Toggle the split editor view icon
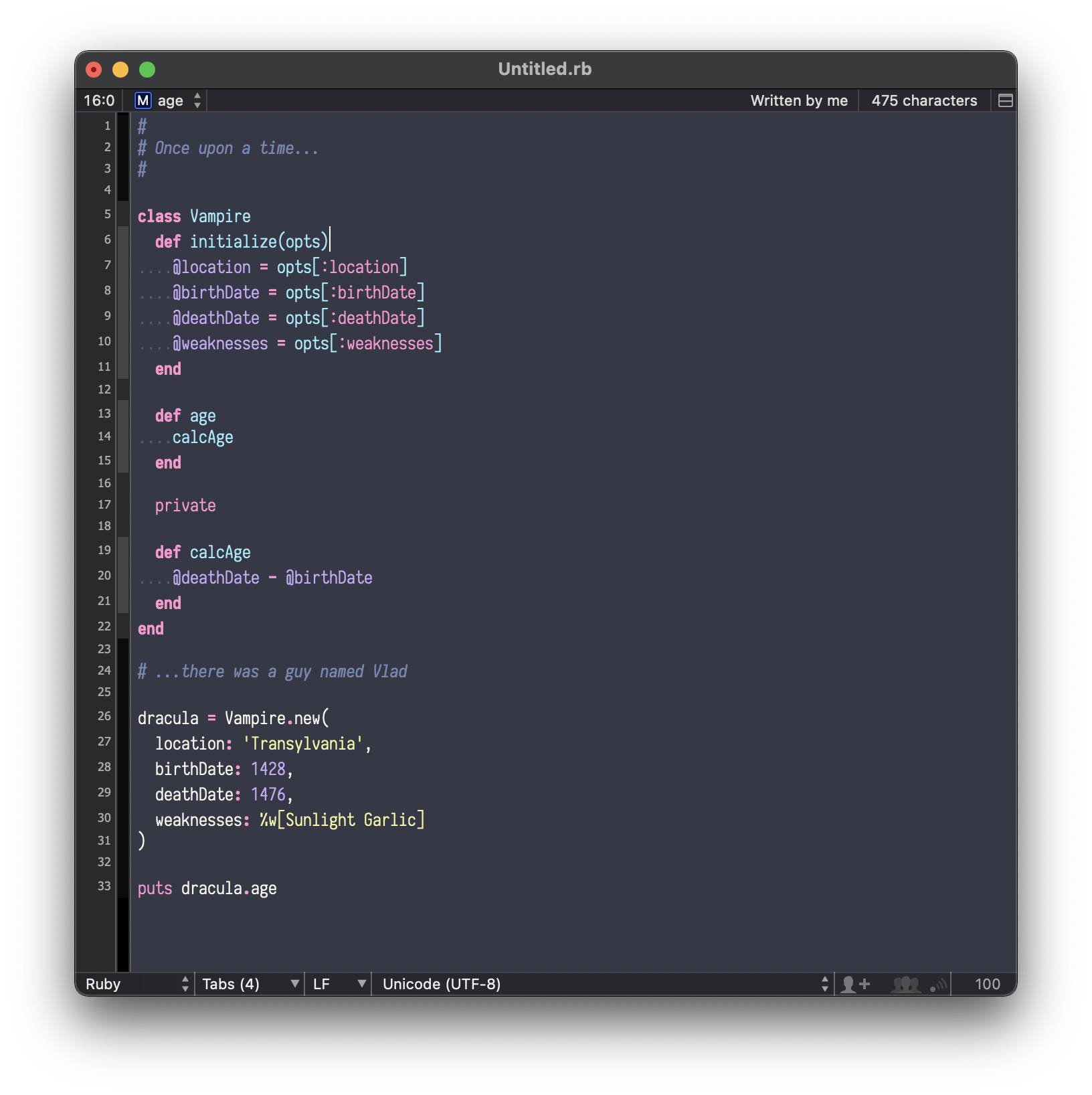This screenshot has height=1095, width=1092. (1004, 100)
